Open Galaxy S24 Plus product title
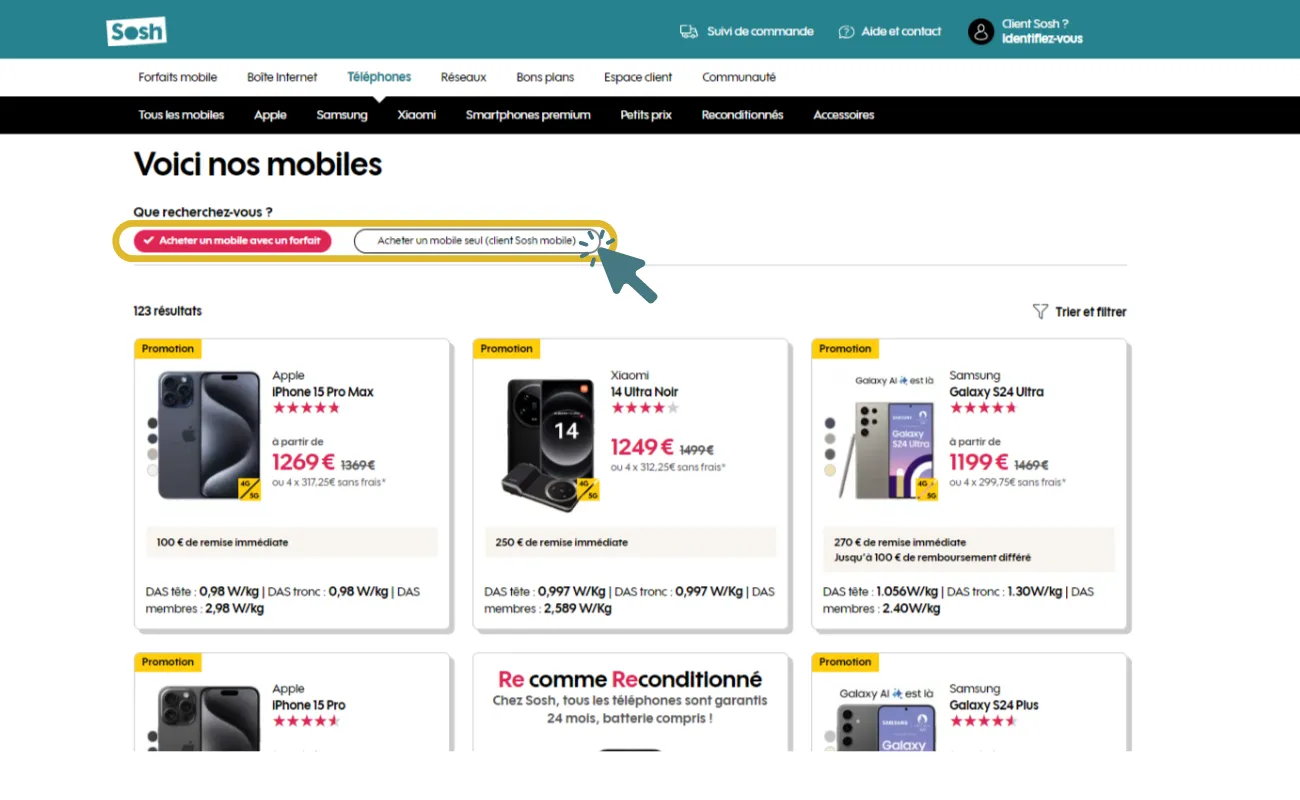 pyautogui.click(x=994, y=705)
